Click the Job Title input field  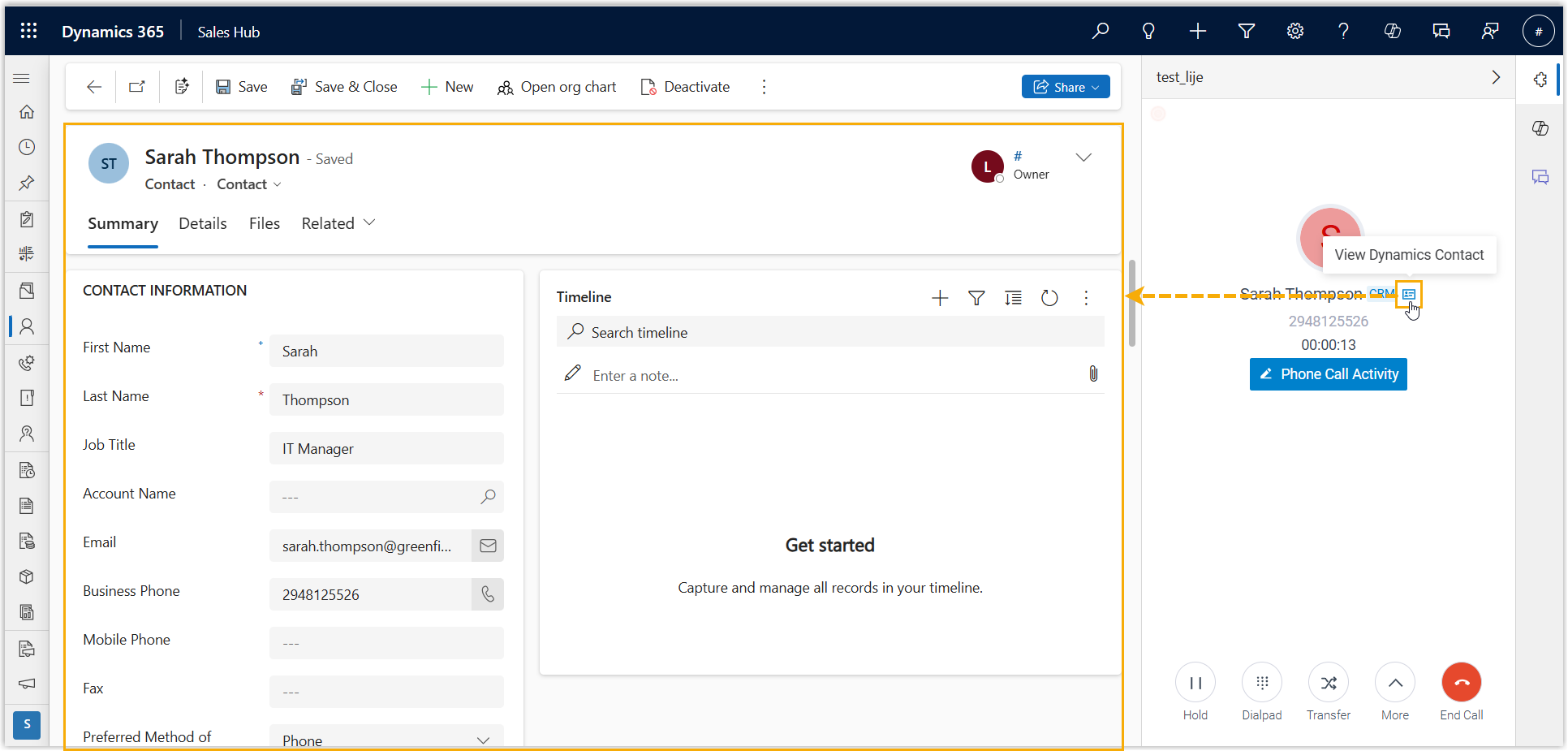coord(386,448)
